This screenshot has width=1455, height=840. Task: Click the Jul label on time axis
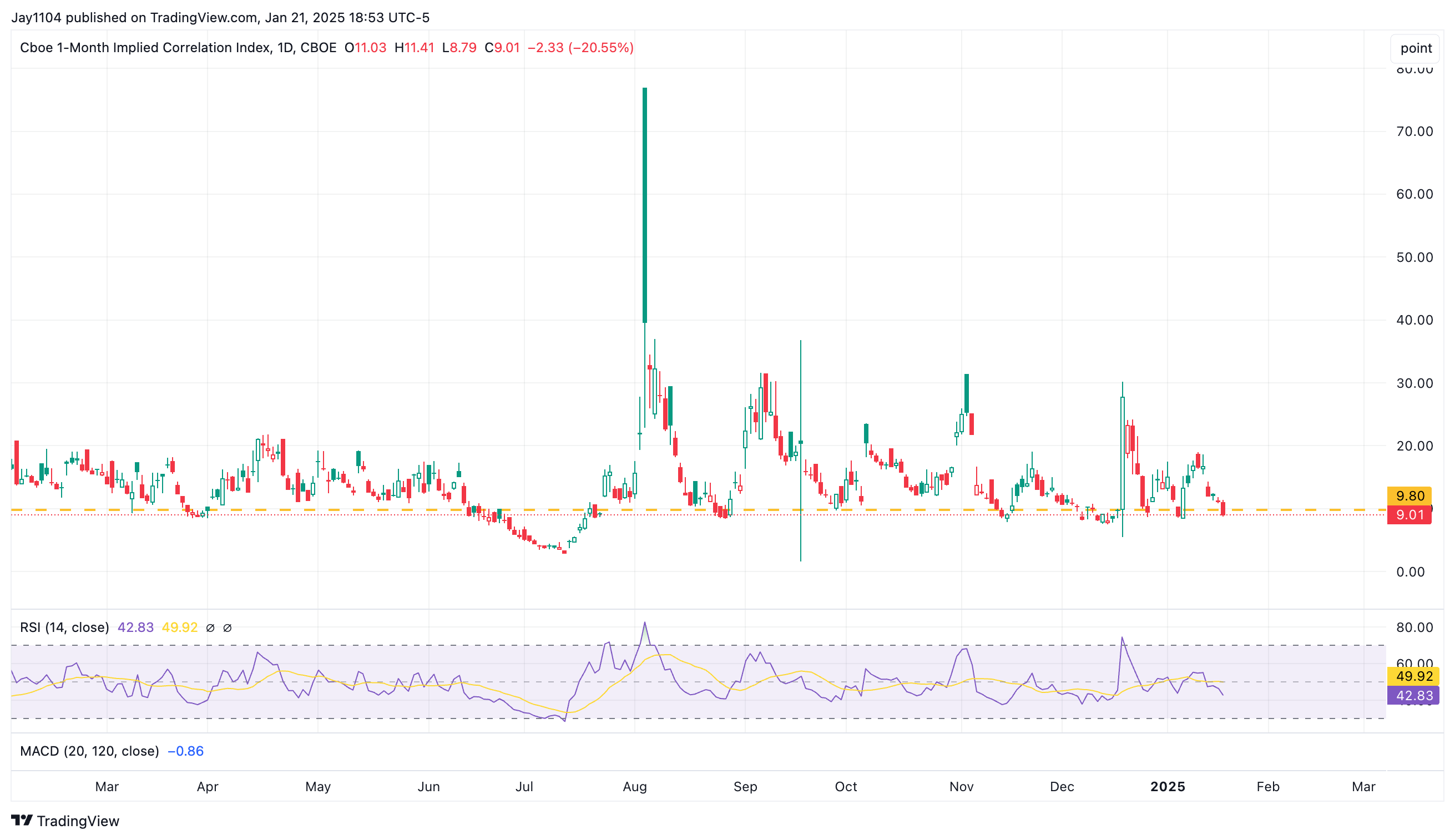524,786
